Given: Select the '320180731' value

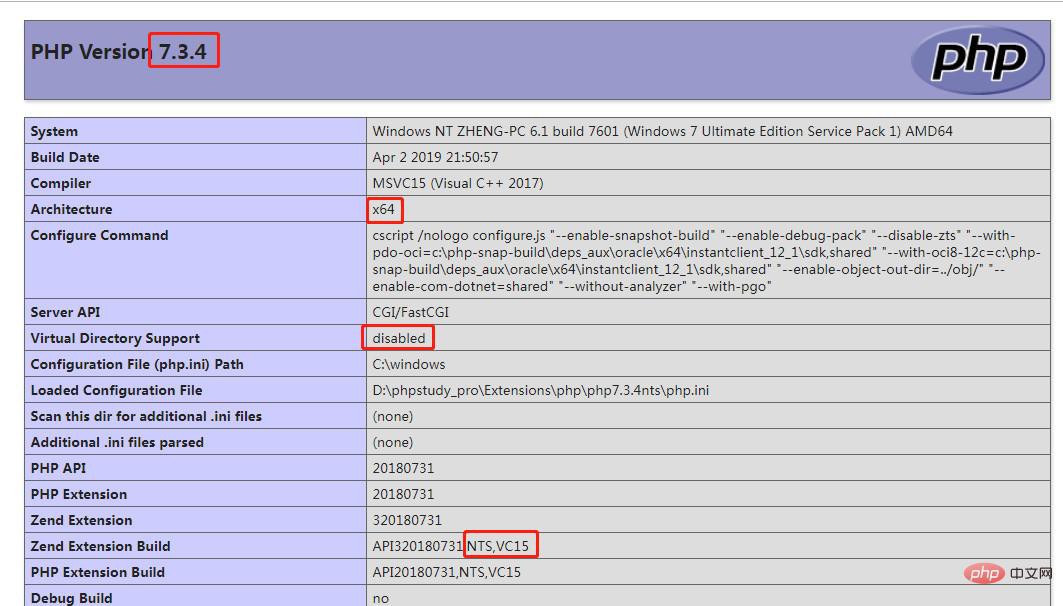Looking at the screenshot, I should pyautogui.click(x=407, y=520).
